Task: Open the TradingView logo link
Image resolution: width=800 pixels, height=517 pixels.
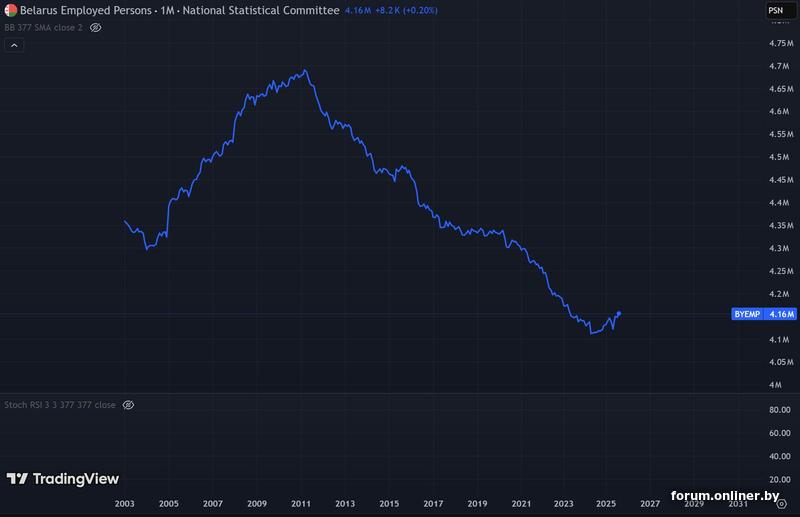Action: coord(62,479)
